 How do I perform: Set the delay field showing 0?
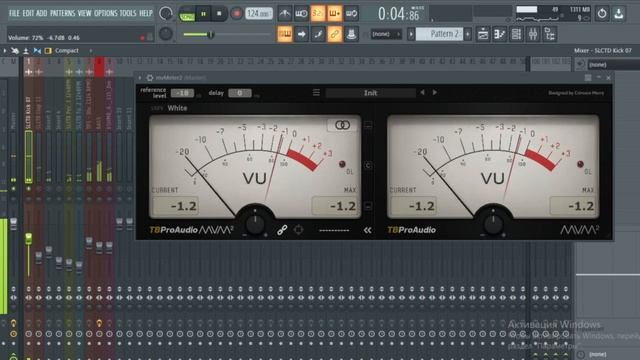(x=240, y=93)
